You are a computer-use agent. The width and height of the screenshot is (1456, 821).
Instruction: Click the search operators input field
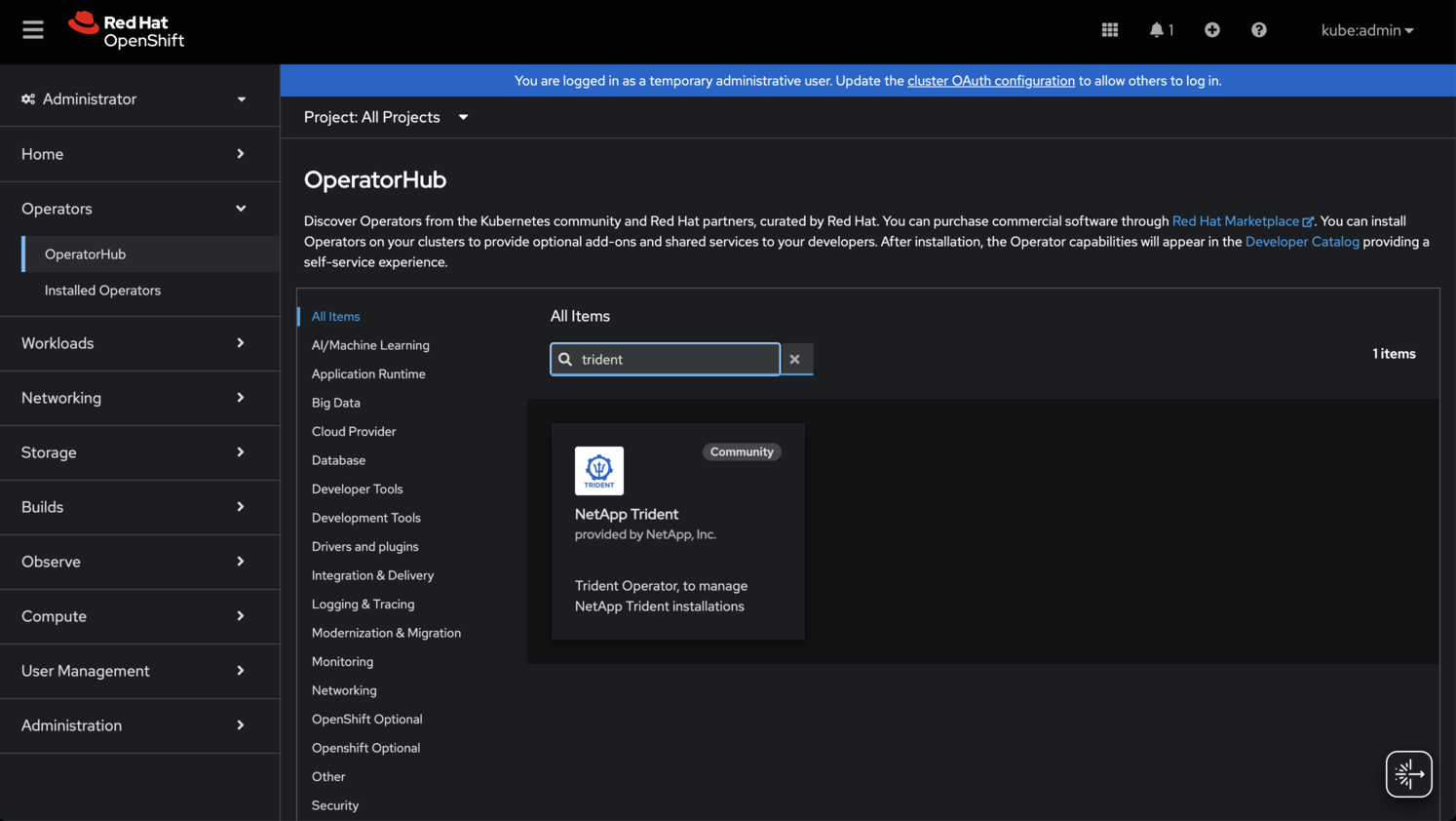pyautogui.click(x=676, y=360)
